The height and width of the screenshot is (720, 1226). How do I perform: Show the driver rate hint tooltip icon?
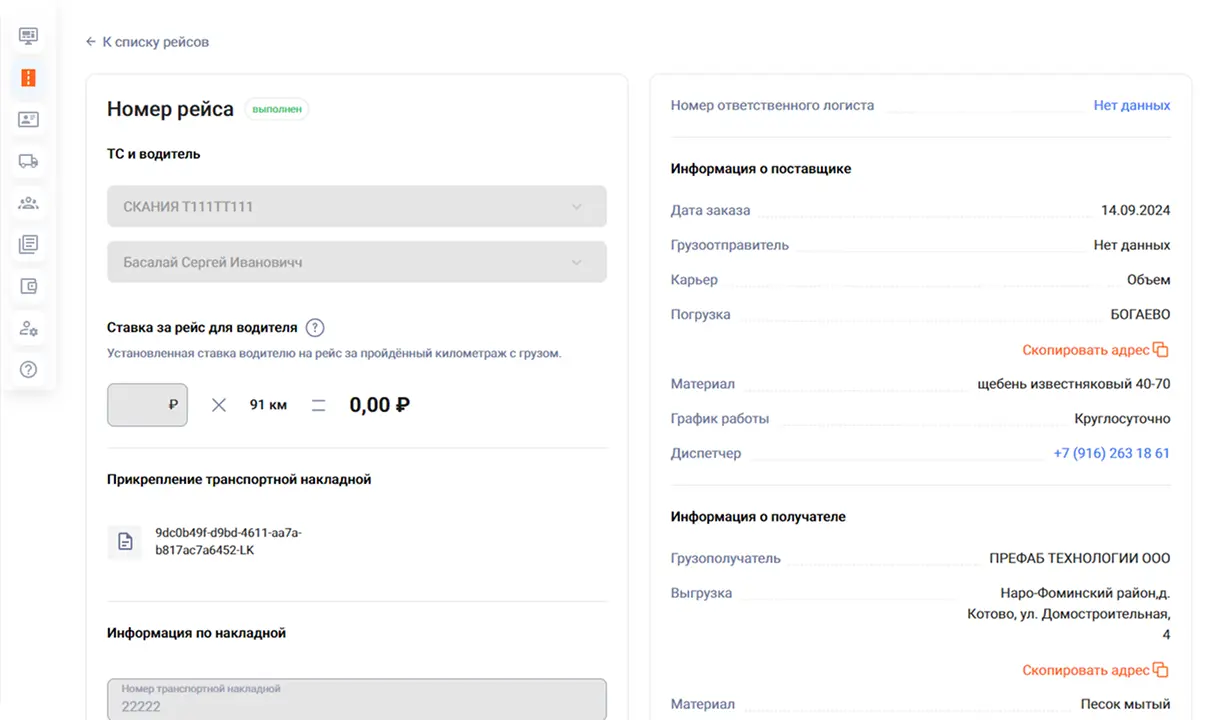(x=315, y=327)
